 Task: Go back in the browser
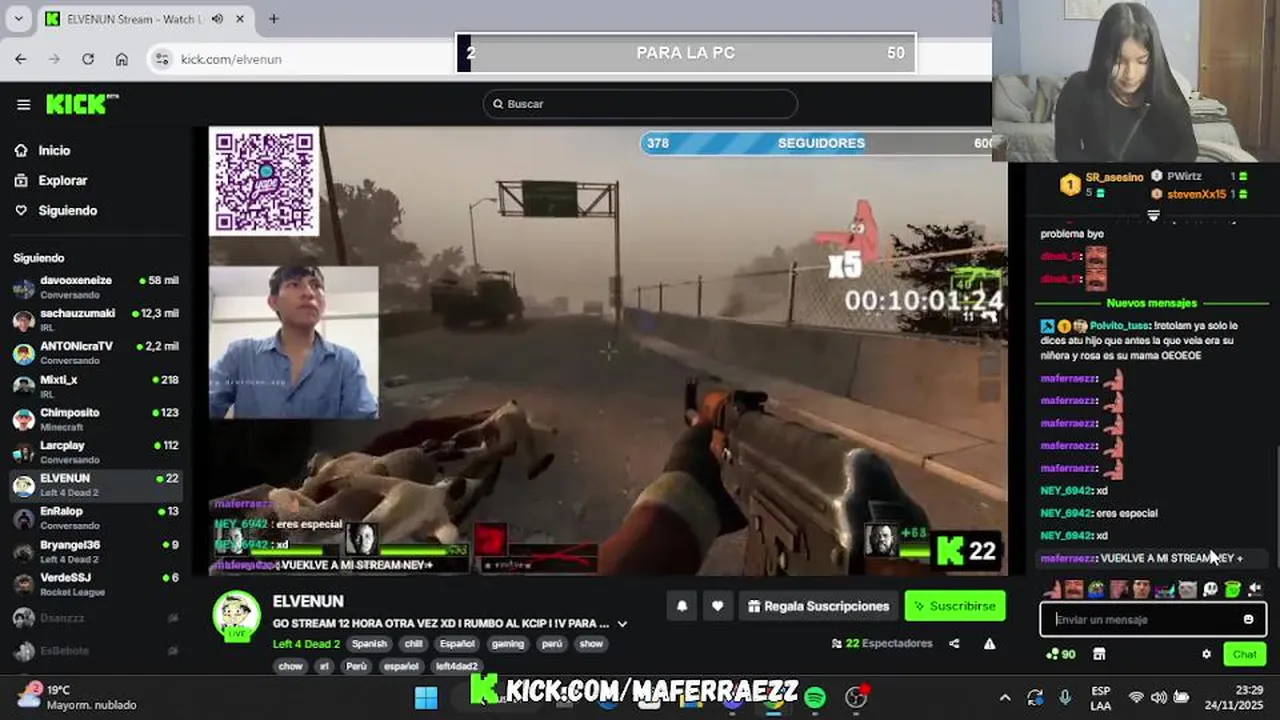[x=21, y=59]
